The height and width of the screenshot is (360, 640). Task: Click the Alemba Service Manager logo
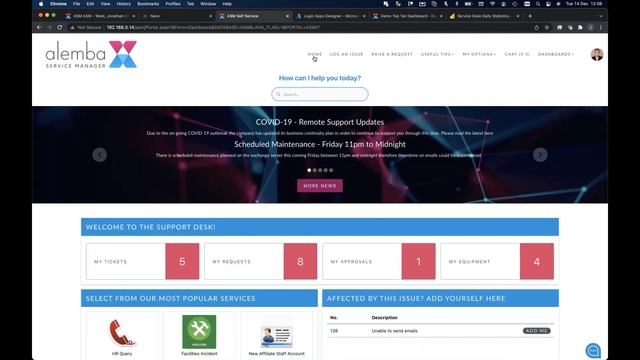(x=91, y=54)
